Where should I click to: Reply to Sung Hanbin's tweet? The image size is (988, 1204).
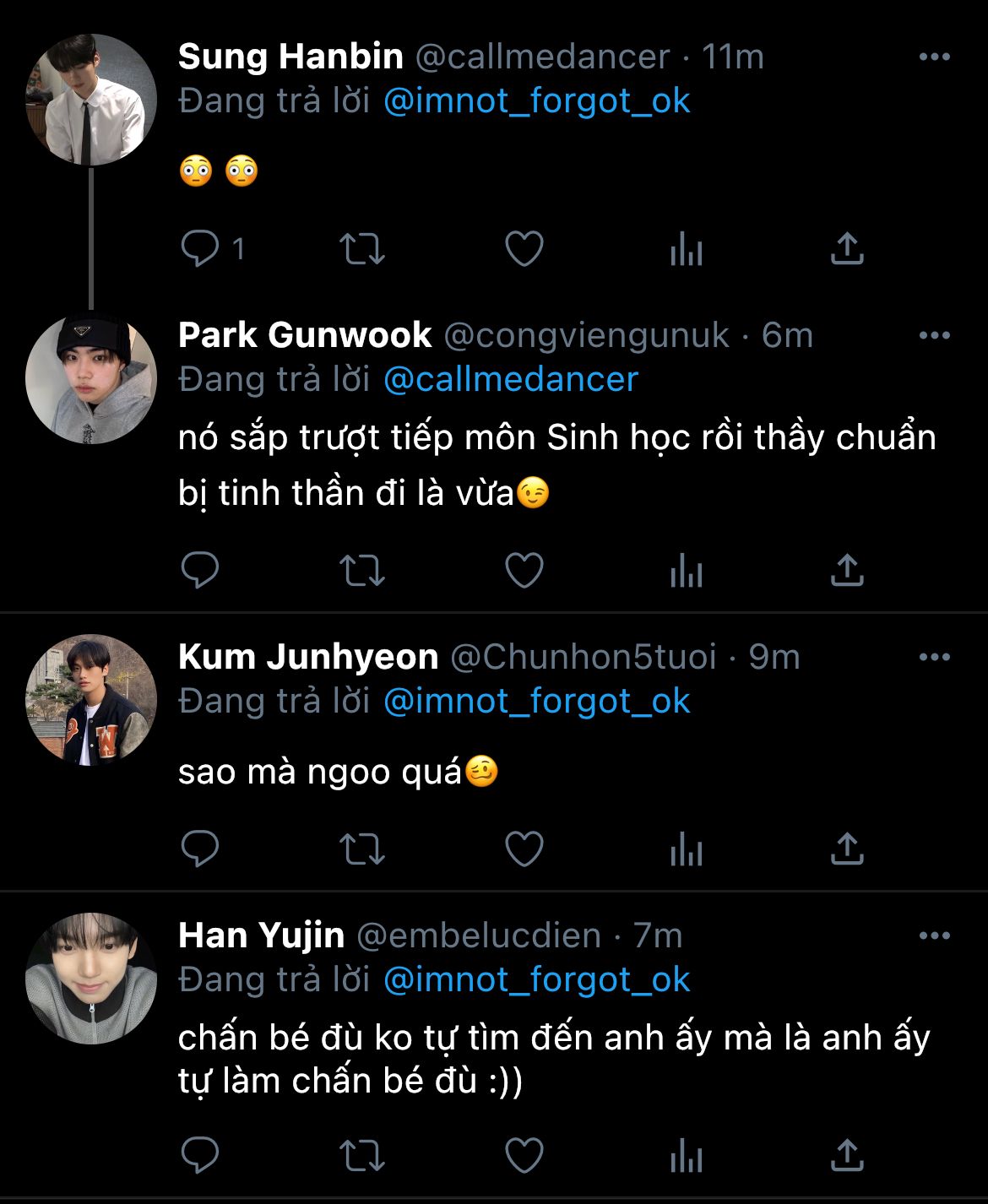201,249
